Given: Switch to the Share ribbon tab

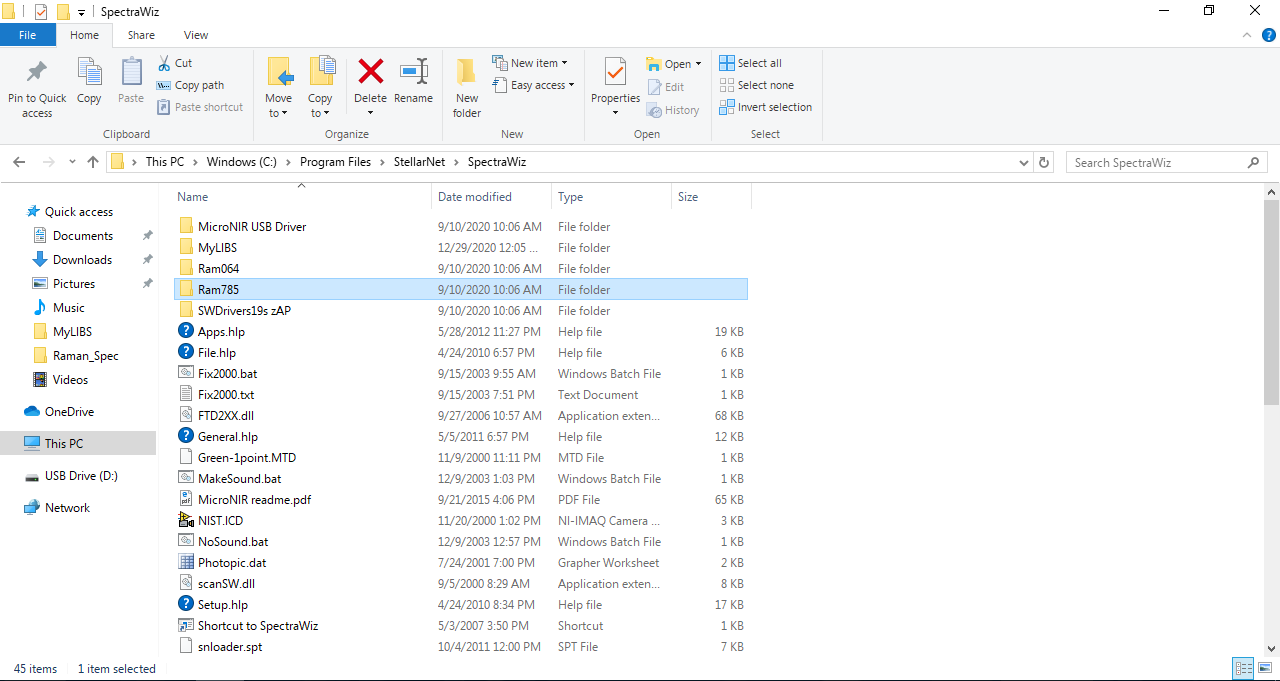Looking at the screenshot, I should coord(141,35).
